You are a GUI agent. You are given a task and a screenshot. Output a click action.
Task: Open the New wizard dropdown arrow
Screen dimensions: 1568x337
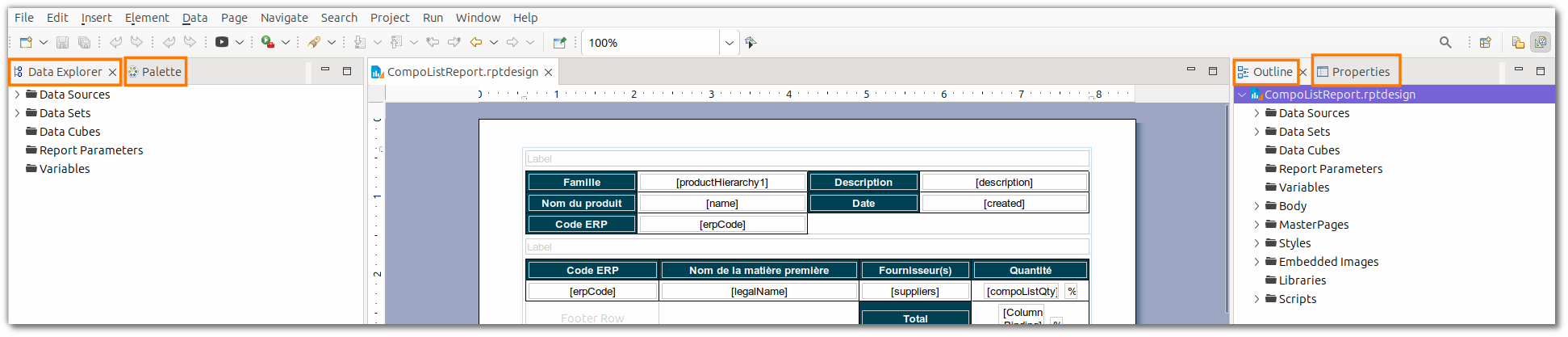click(44, 43)
